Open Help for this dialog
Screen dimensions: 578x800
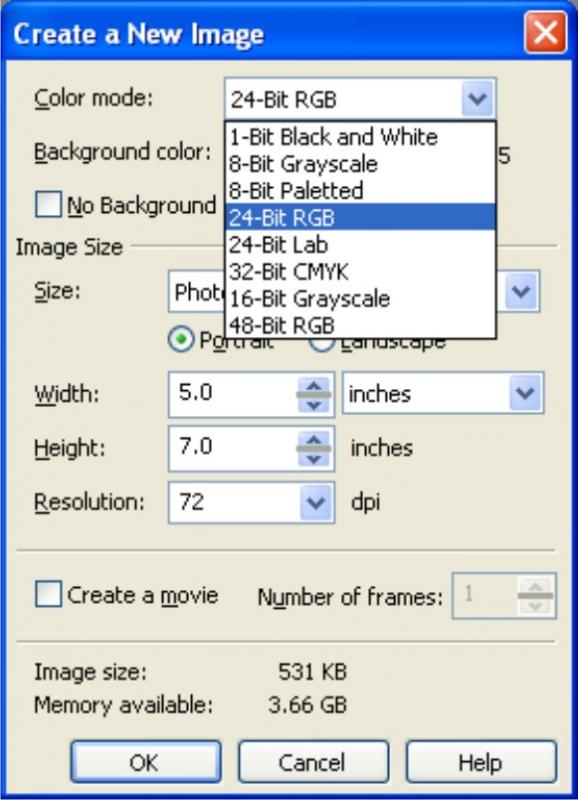tap(481, 762)
